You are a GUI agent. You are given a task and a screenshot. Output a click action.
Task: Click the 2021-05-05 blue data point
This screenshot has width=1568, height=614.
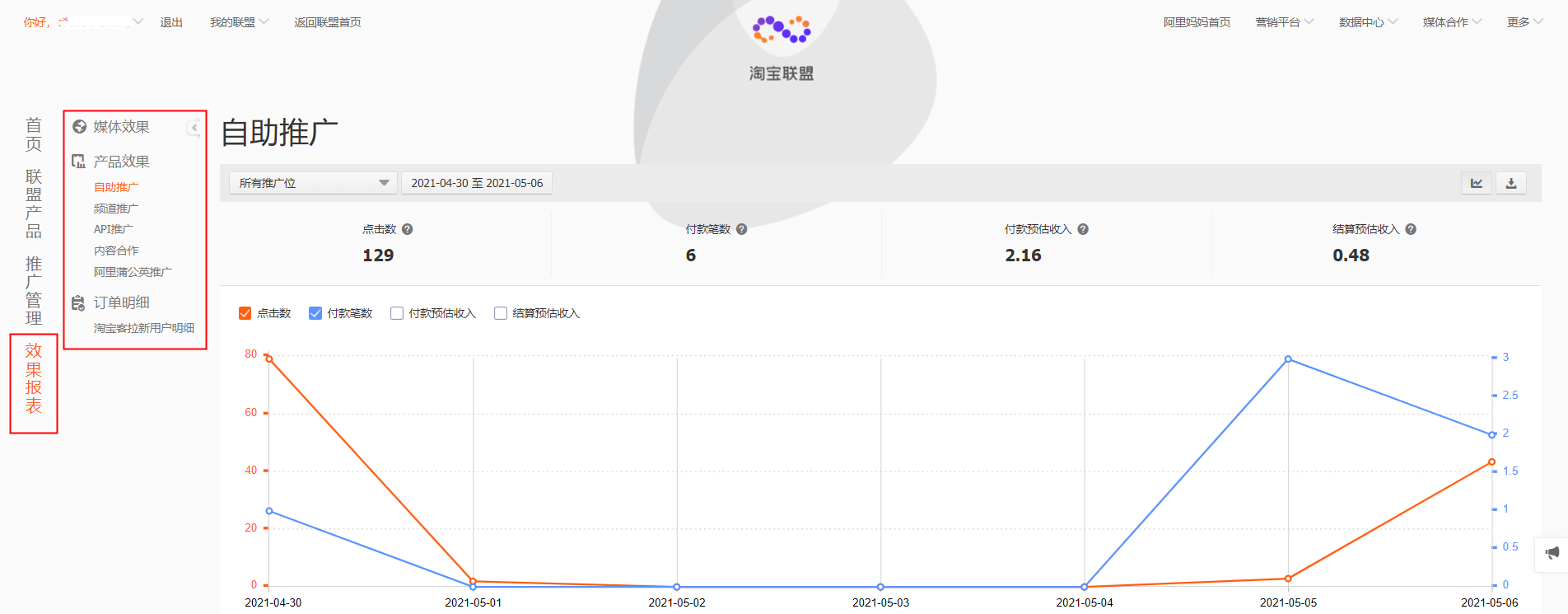tap(1288, 359)
